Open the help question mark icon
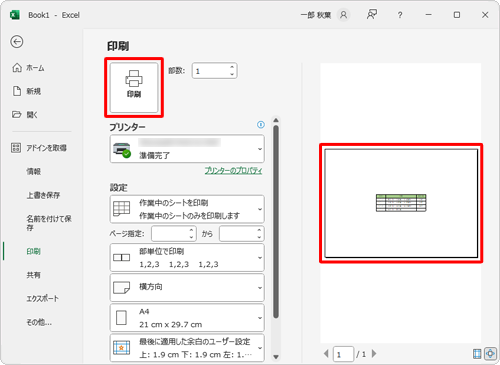This screenshot has height=365, width=500. pyautogui.click(x=400, y=15)
